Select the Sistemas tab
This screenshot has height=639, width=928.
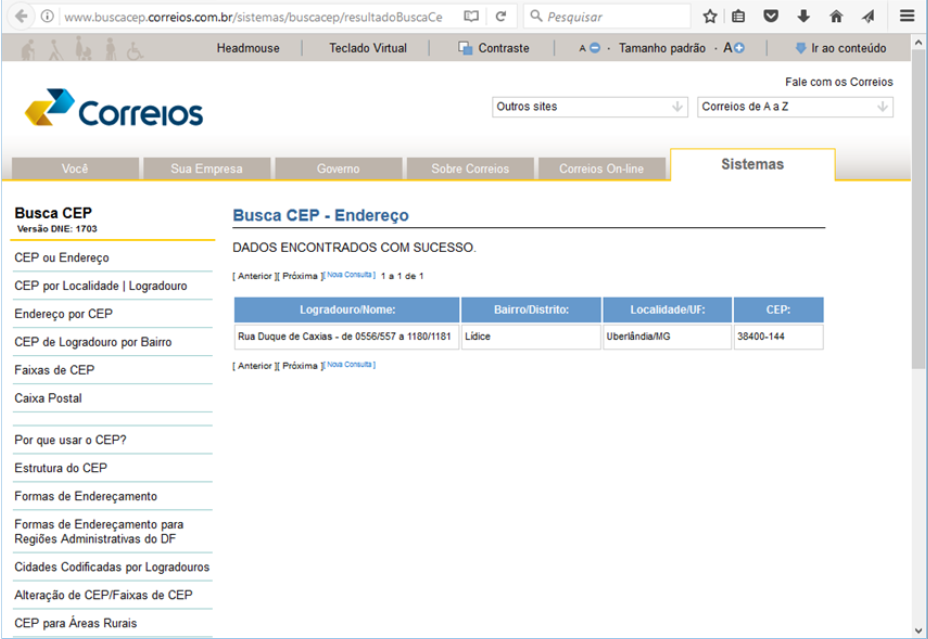[752, 164]
